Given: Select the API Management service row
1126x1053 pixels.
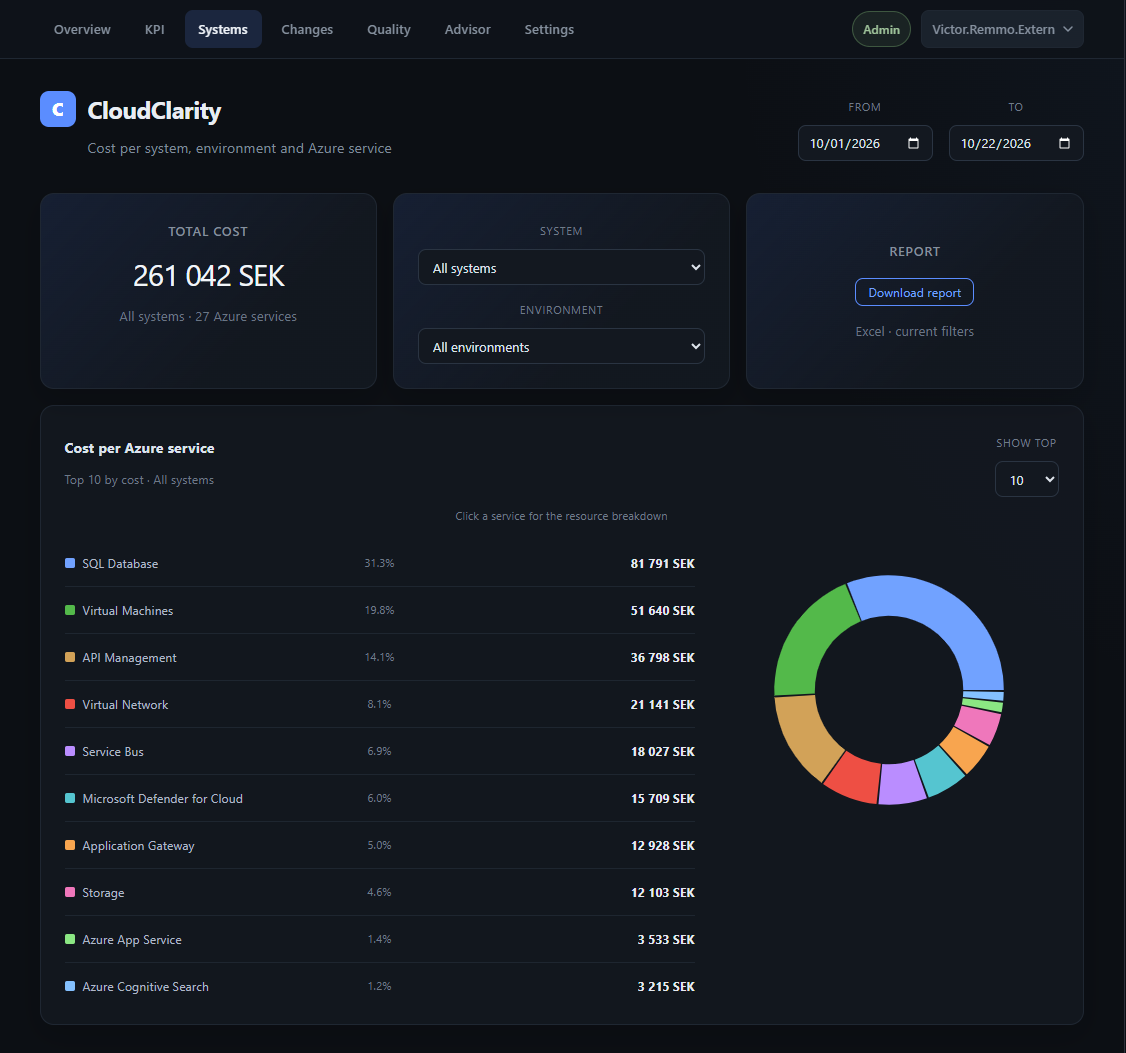Looking at the screenshot, I should tap(380, 657).
